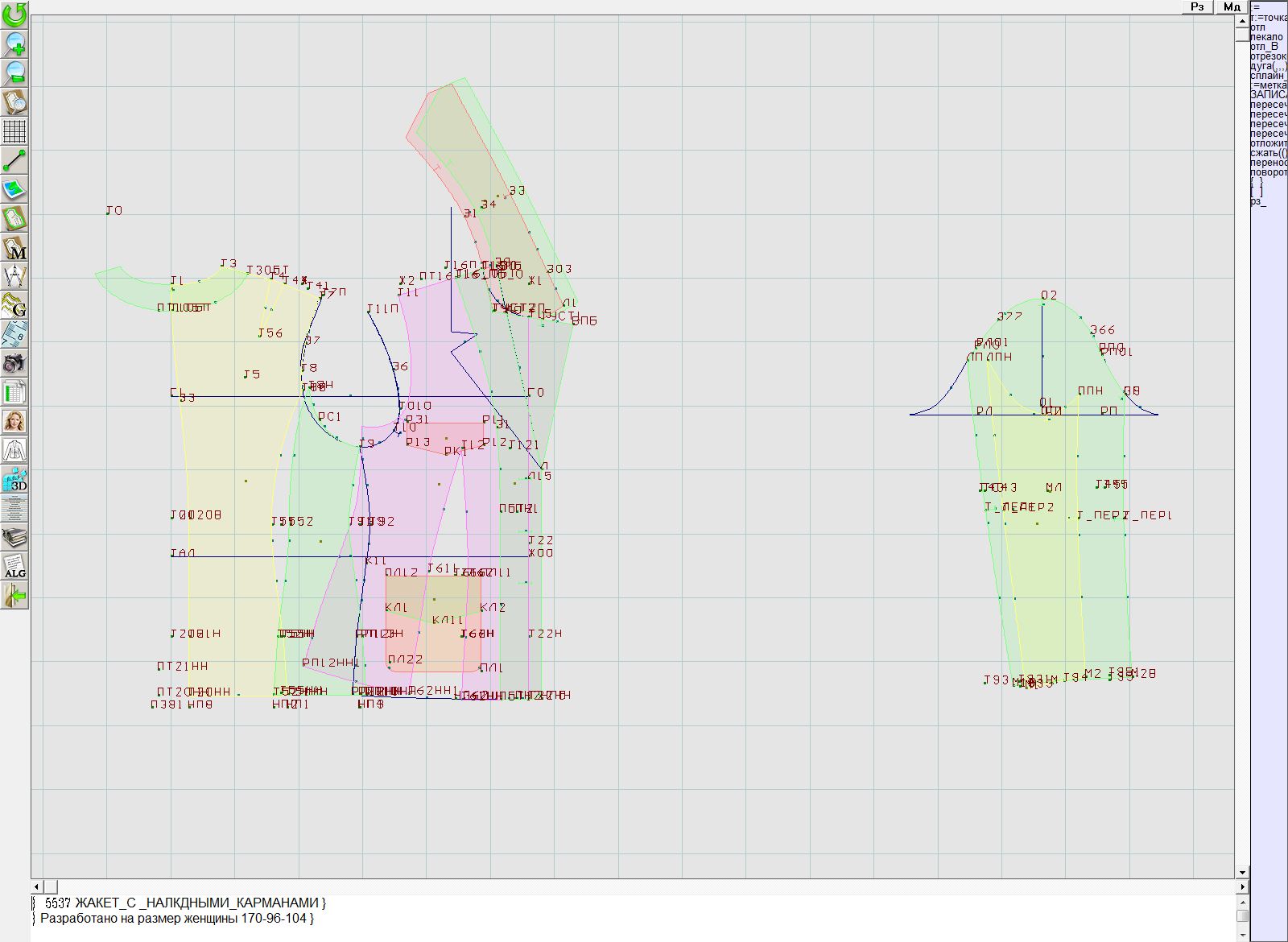
Task: Select 'лекало' in the command list
Action: click(x=1266, y=37)
